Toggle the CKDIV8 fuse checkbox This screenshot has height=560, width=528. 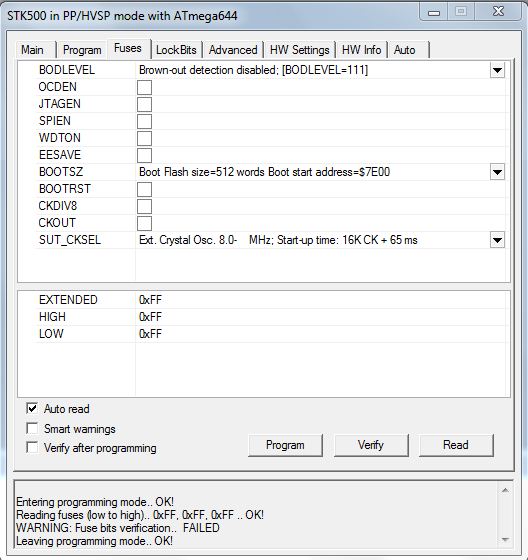(144, 206)
